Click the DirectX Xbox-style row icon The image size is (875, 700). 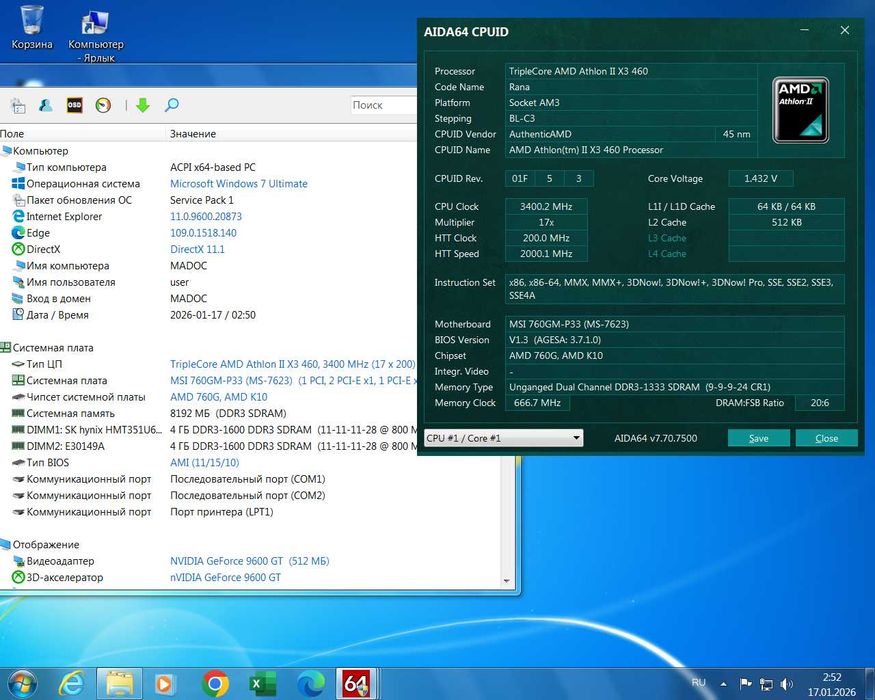18,249
